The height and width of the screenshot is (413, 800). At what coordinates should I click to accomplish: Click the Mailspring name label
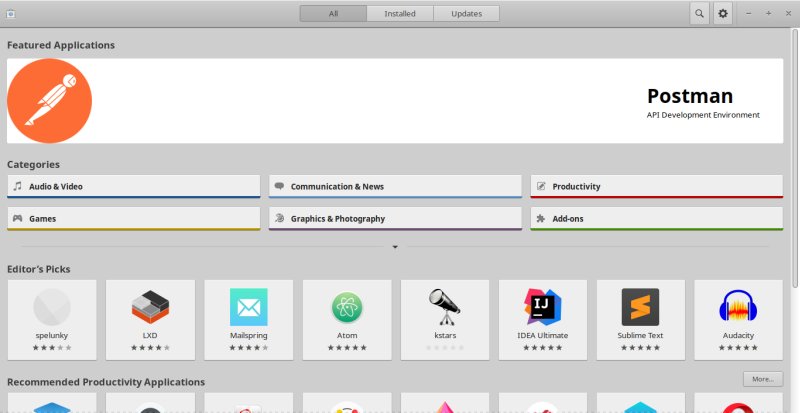click(248, 336)
